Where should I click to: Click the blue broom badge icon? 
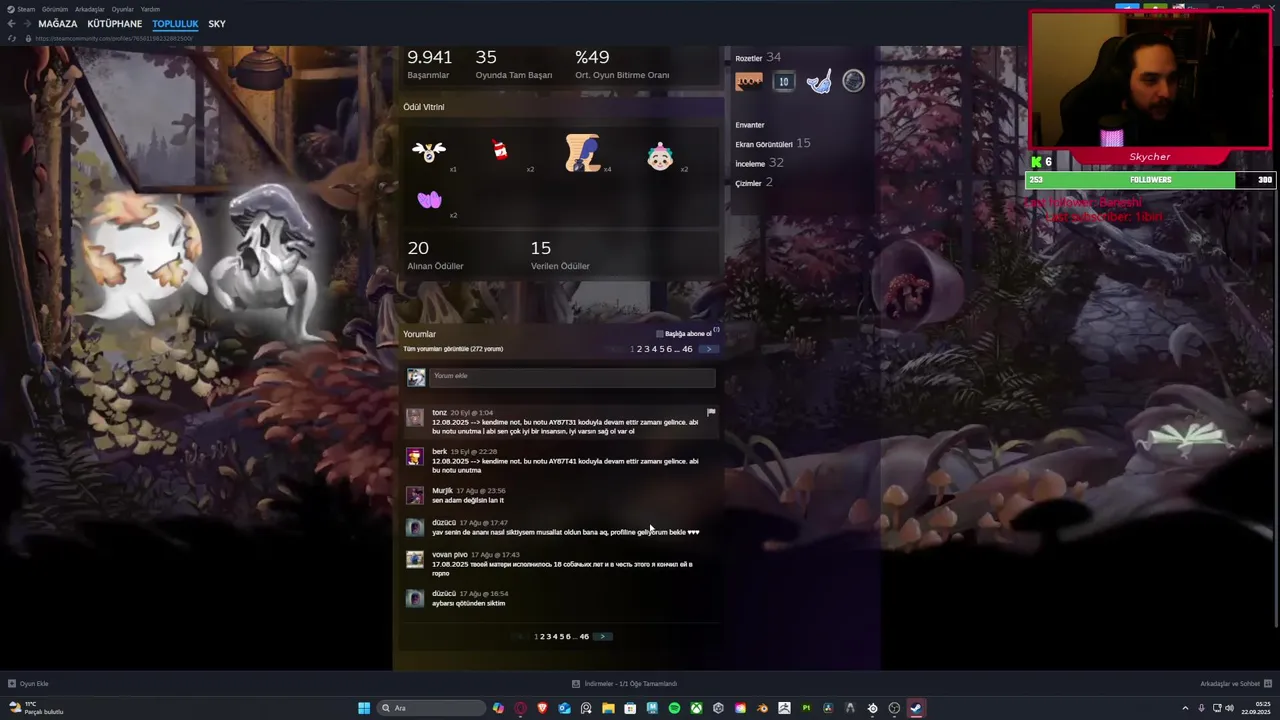click(819, 82)
